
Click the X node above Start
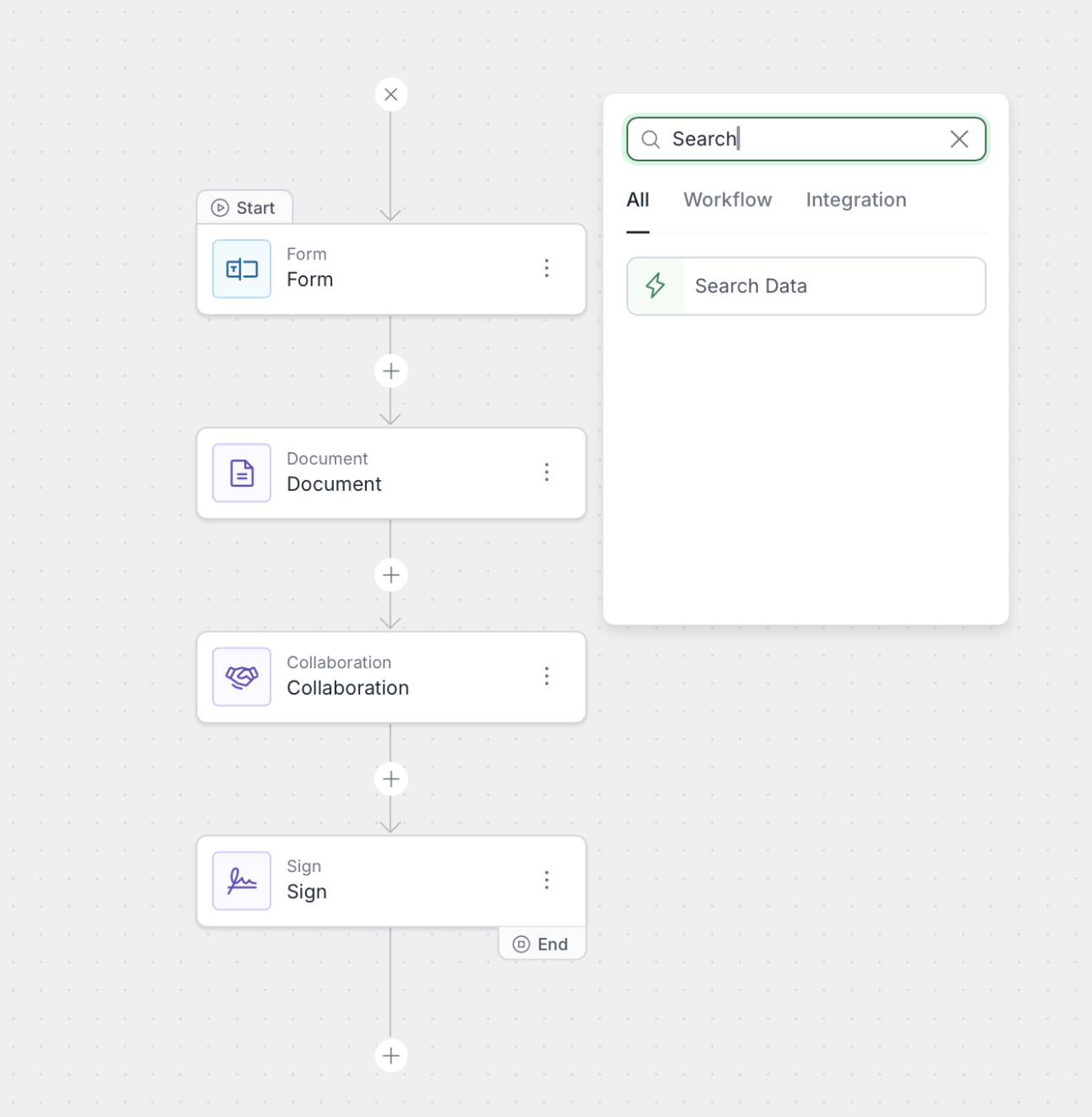[x=390, y=95]
